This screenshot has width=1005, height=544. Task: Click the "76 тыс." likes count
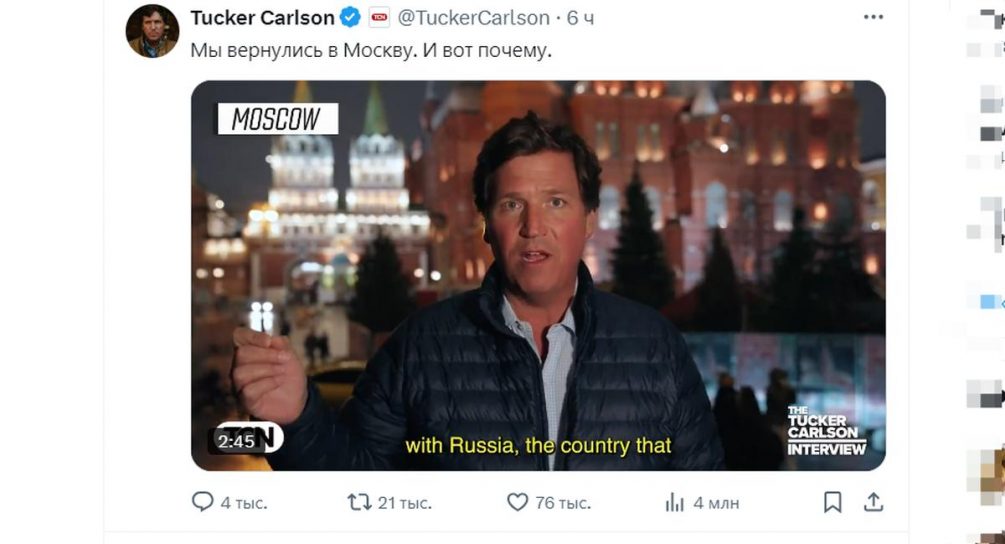click(563, 503)
